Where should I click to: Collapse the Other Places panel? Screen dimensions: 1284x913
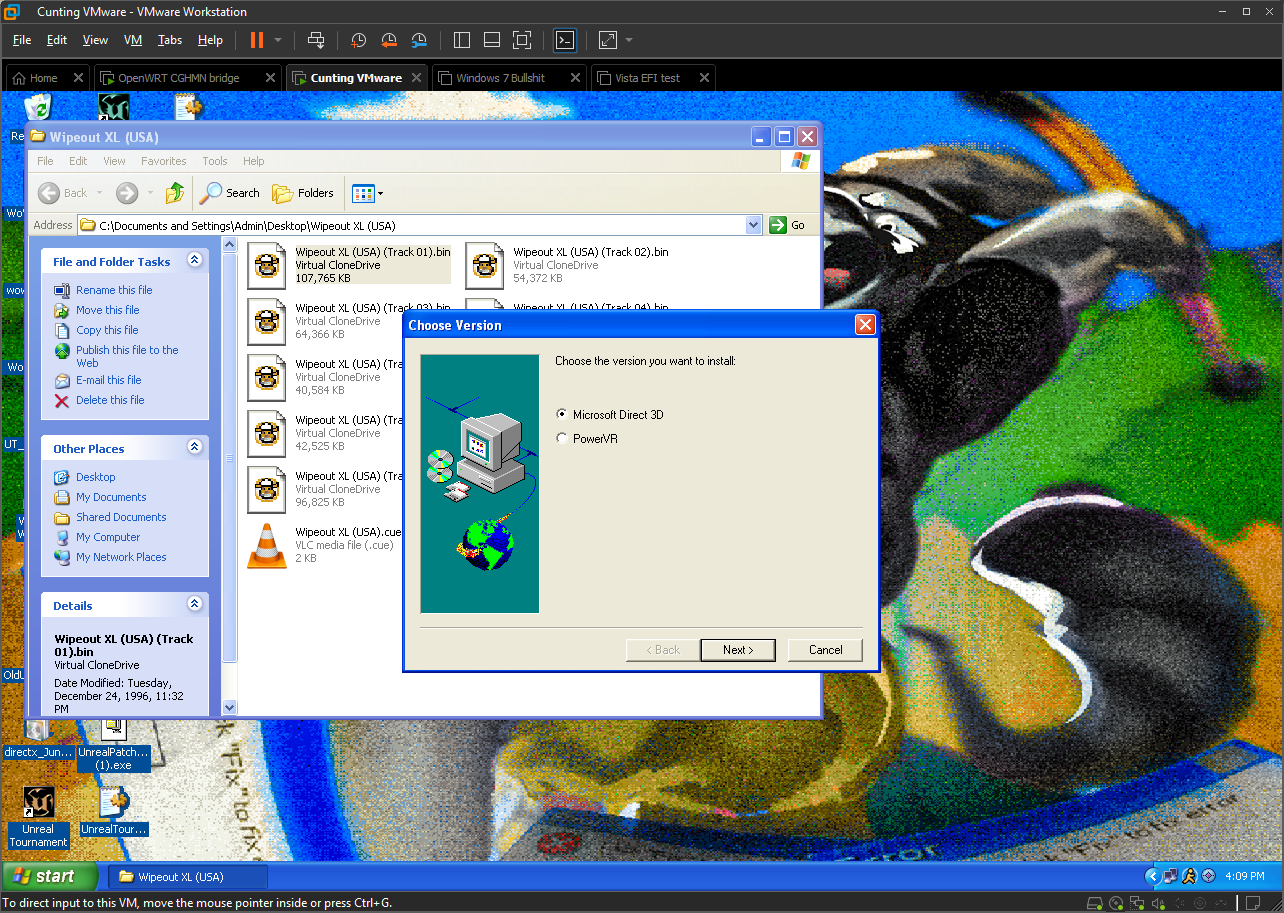[195, 447]
